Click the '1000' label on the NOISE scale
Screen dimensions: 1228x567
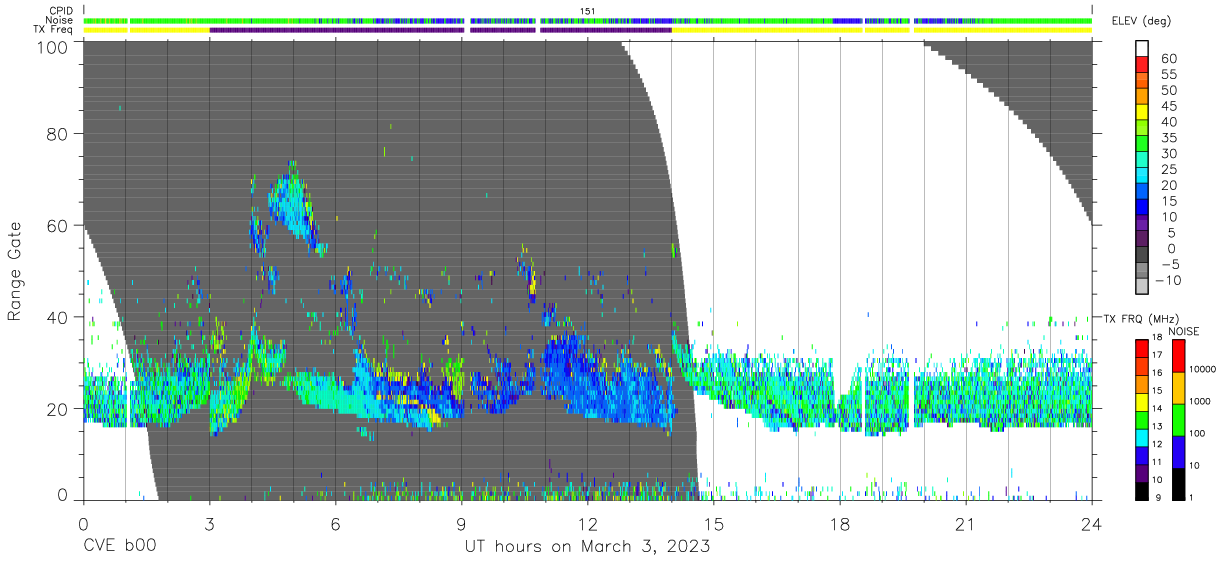click(1198, 403)
